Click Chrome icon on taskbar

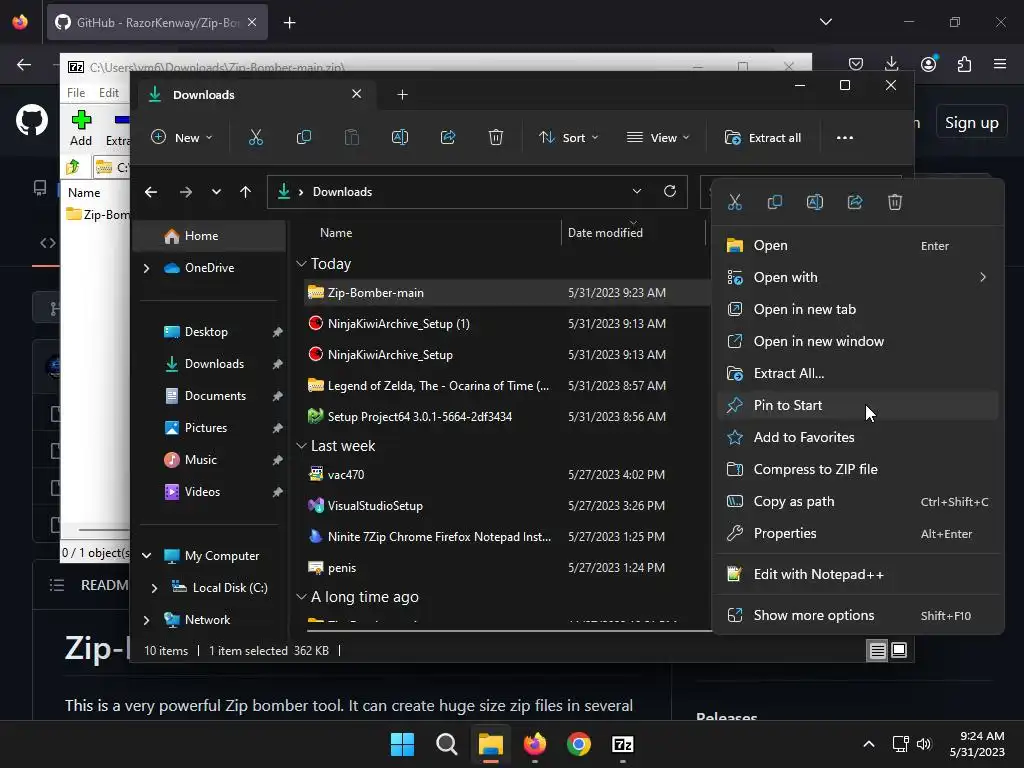579,744
